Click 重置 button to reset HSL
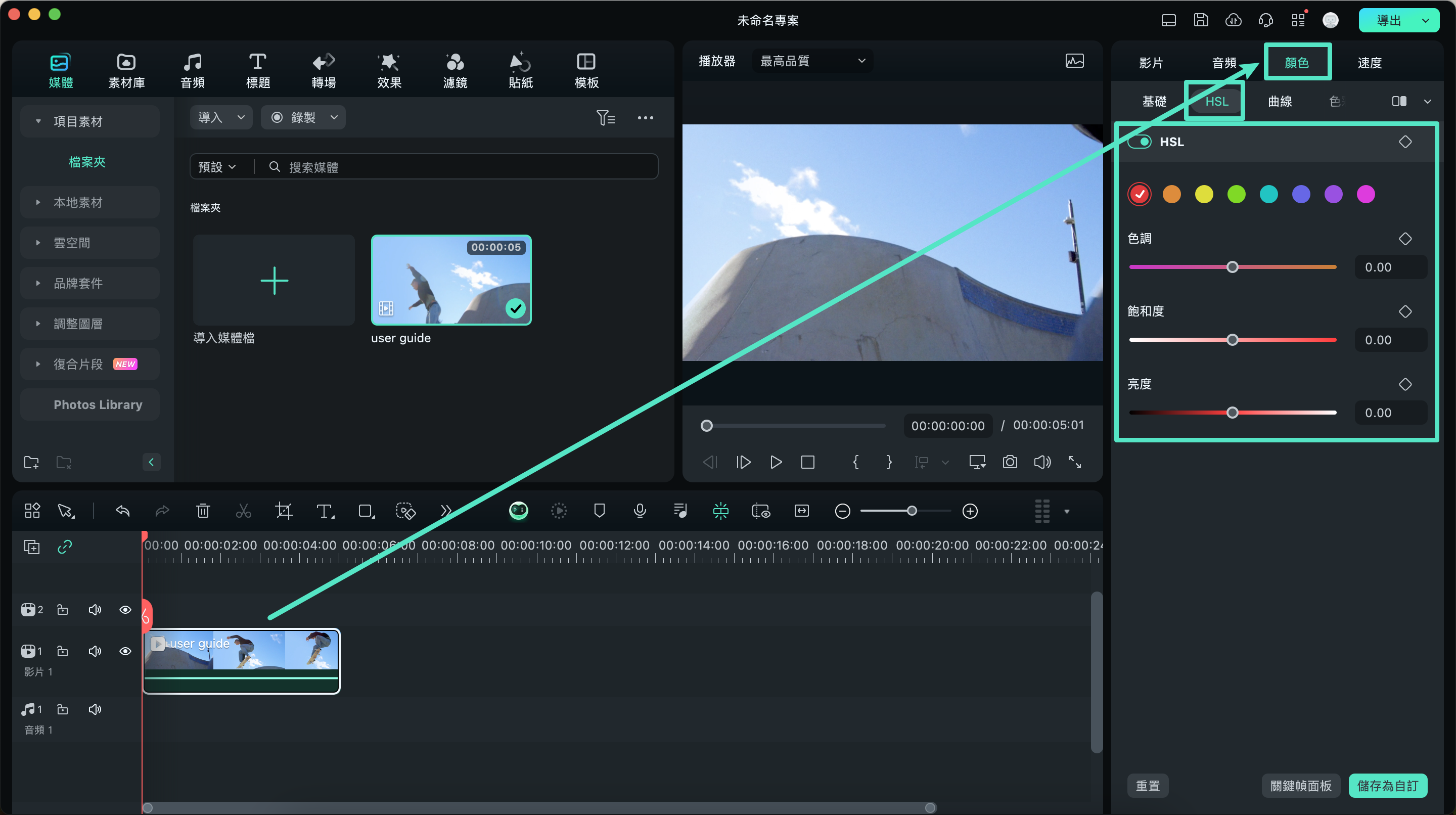Viewport: 1456px width, 815px height. click(x=1149, y=786)
